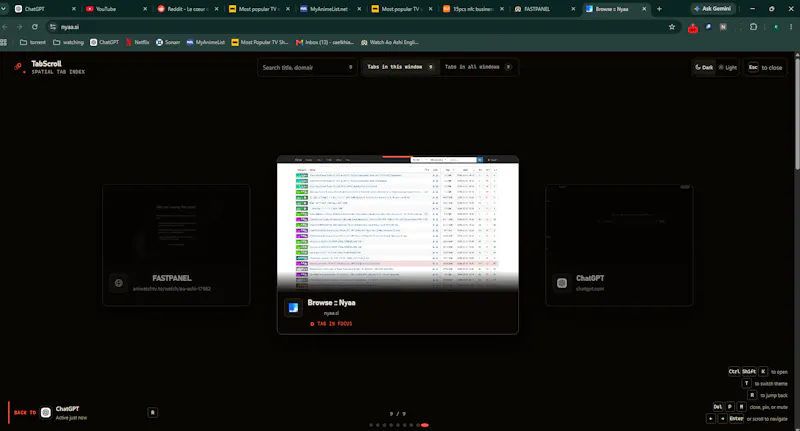Switch to Light theme
The image size is (800, 431).
[728, 67]
